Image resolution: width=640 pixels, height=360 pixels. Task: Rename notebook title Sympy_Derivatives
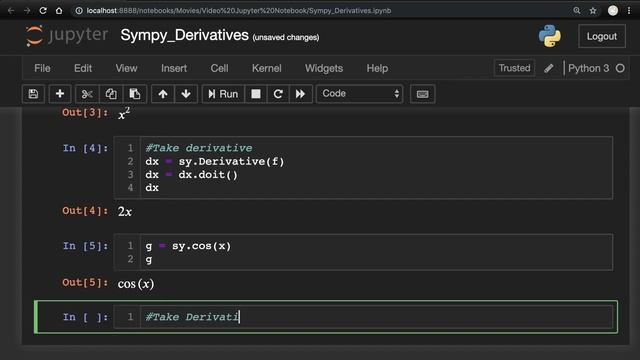click(184, 36)
